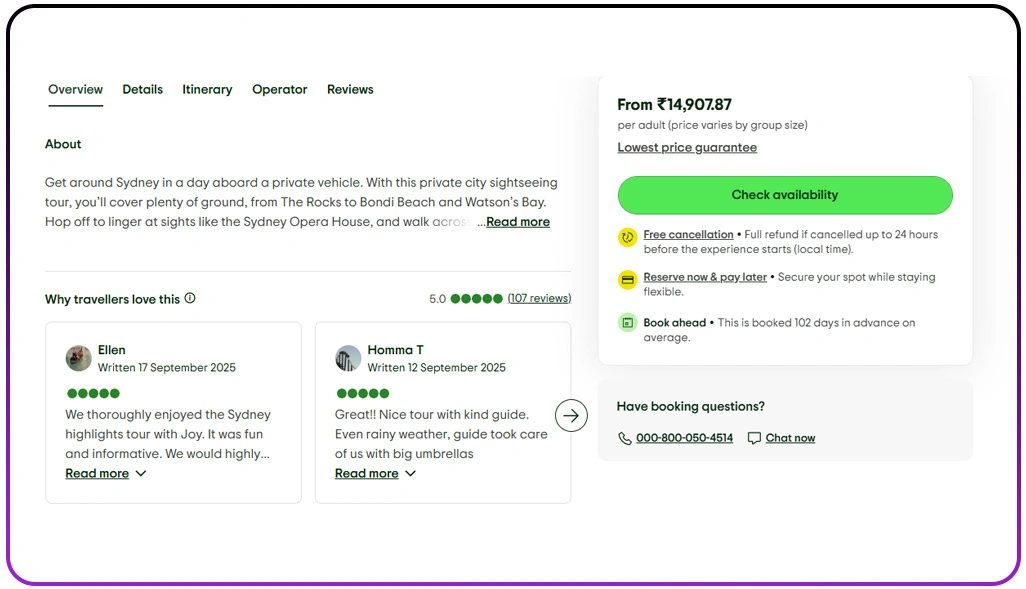Open the Lowest price guarantee link
Screen dimensions: 1026x589
(x=687, y=147)
